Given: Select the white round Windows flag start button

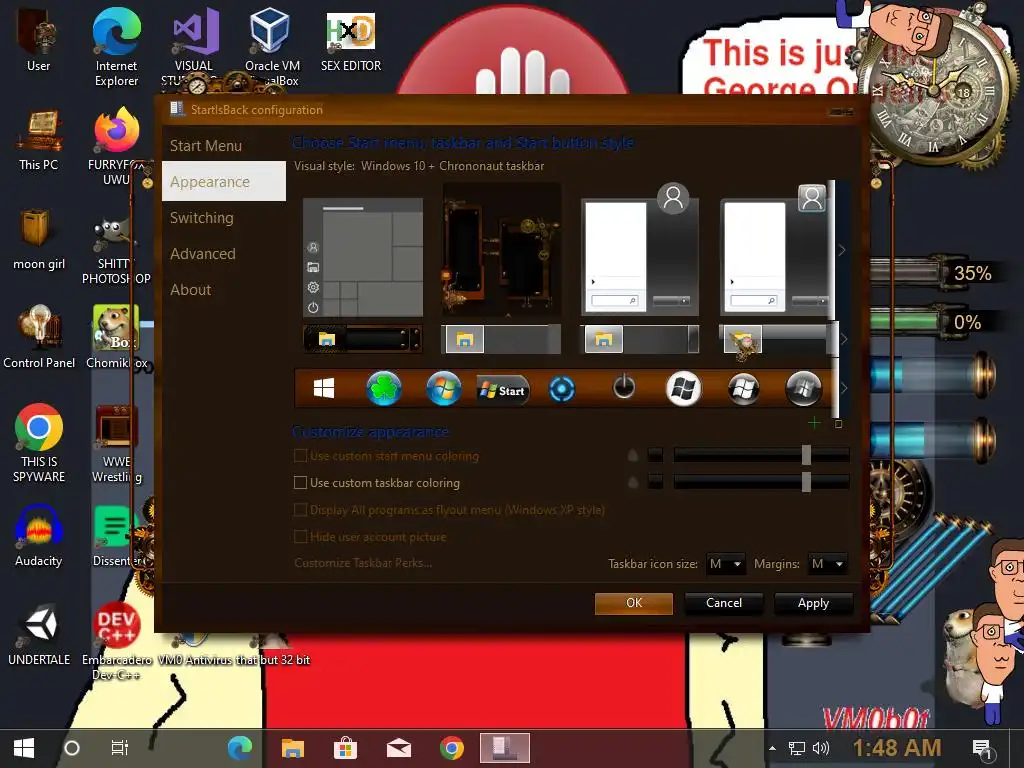Looking at the screenshot, I should tap(683, 389).
